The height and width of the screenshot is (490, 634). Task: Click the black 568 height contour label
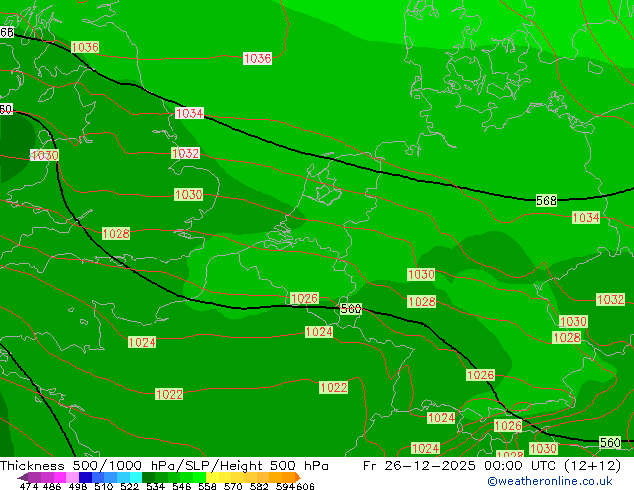pos(546,200)
